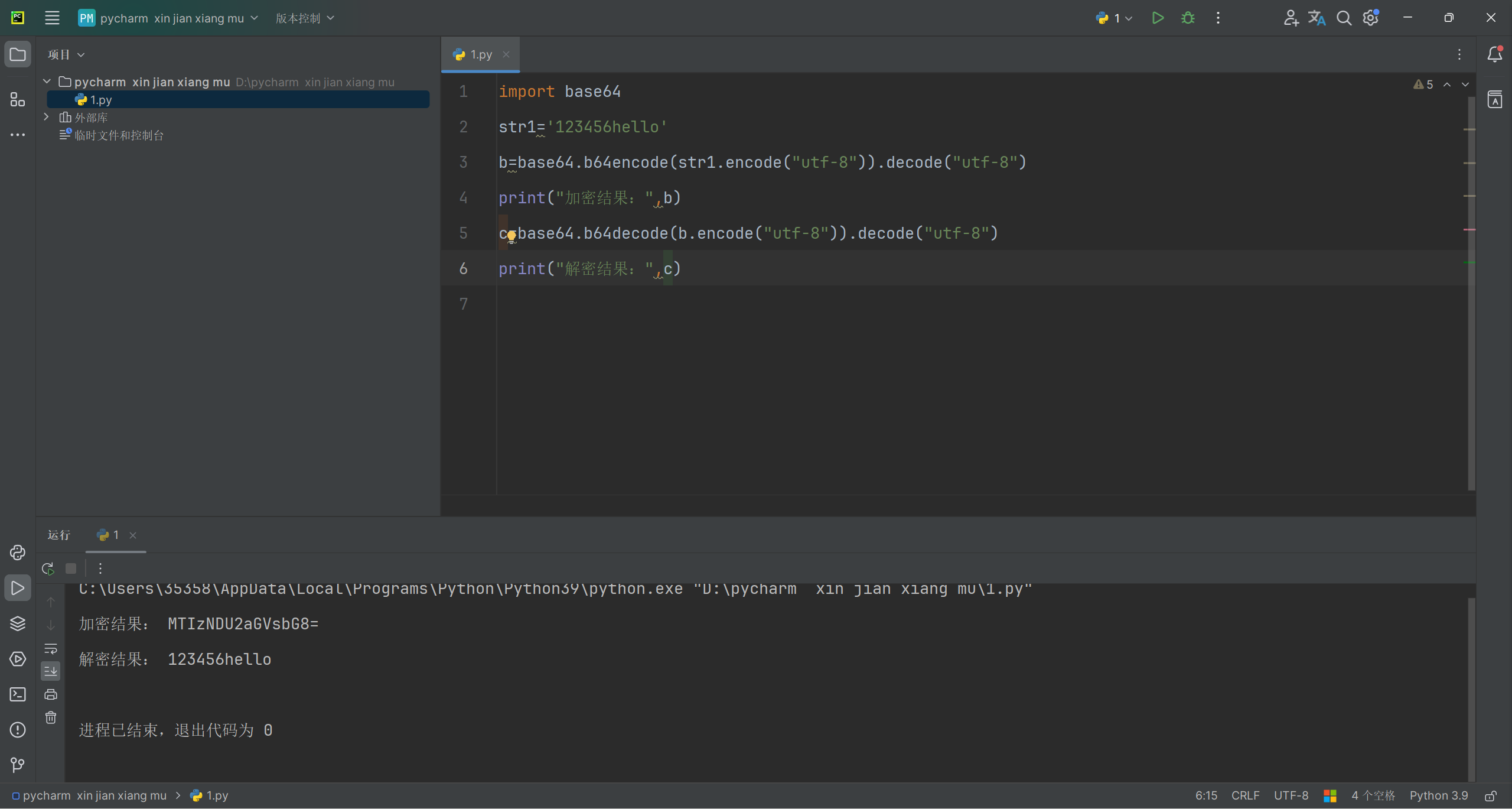The image size is (1512, 809).
Task: Open Code With Me add-user icon
Action: coord(1291,18)
